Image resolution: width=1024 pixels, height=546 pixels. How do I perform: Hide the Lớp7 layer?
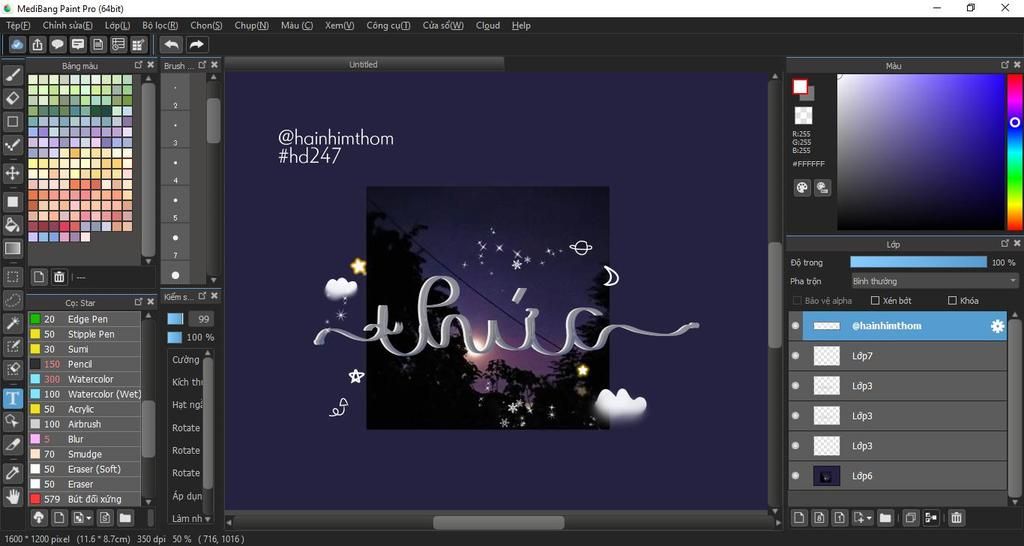tap(795, 356)
